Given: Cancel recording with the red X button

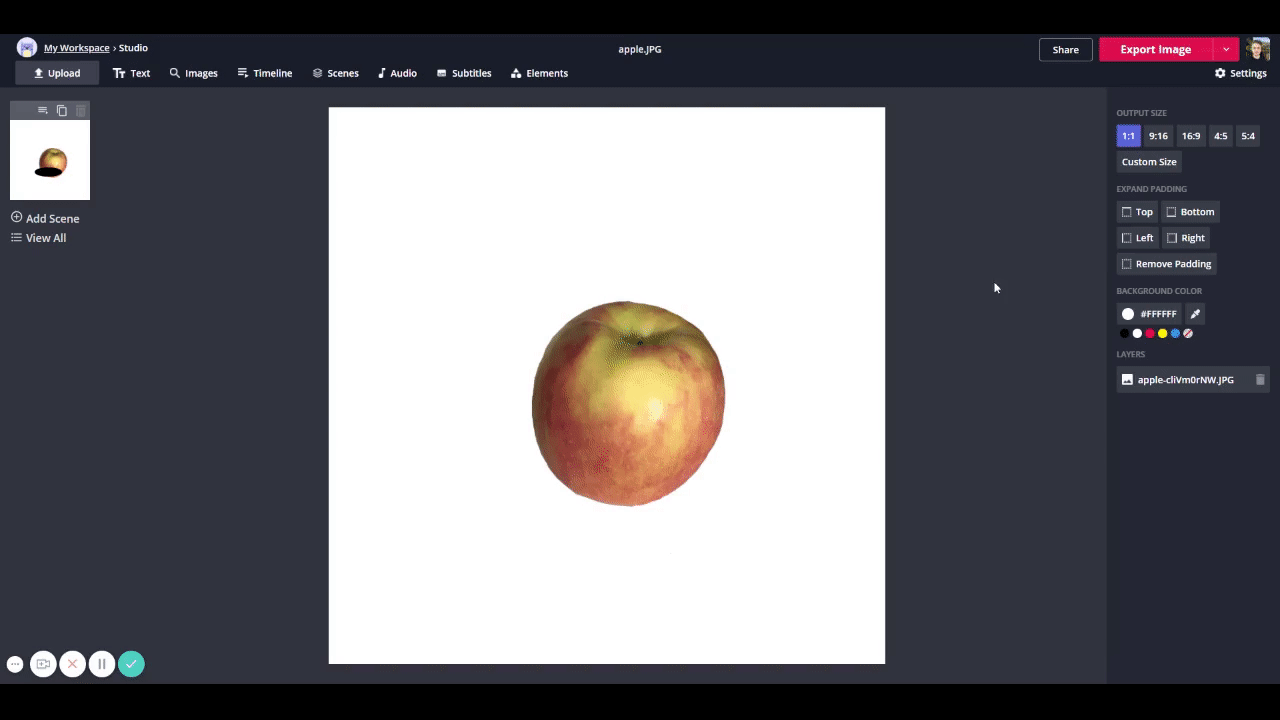Looking at the screenshot, I should tap(72, 664).
